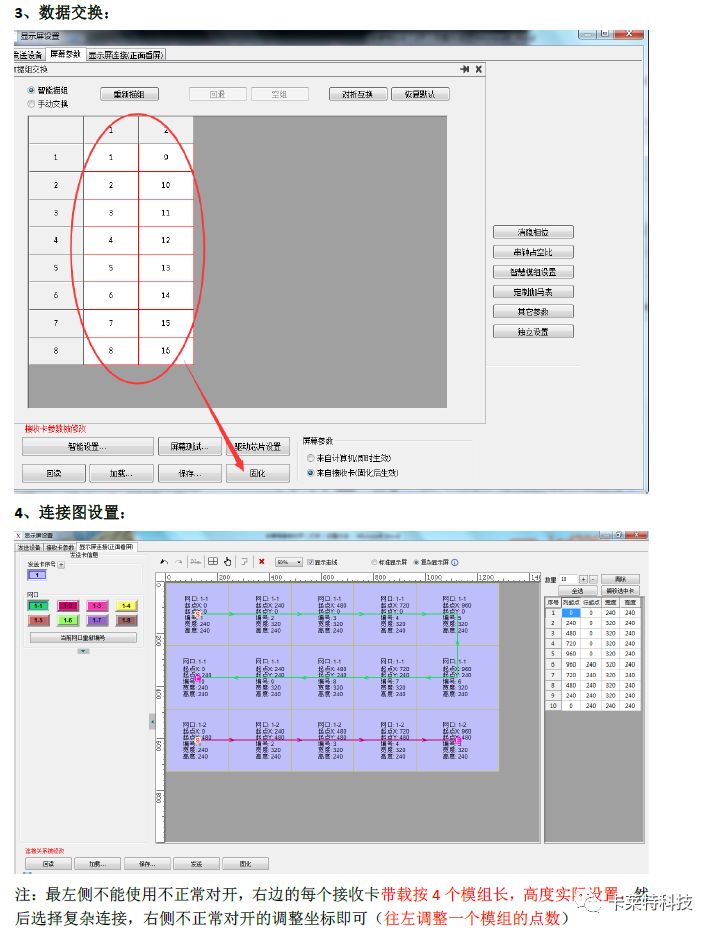Viewport: 715px width, 933px height.
Task: Click the 独立设置 button
Action: coord(533,331)
